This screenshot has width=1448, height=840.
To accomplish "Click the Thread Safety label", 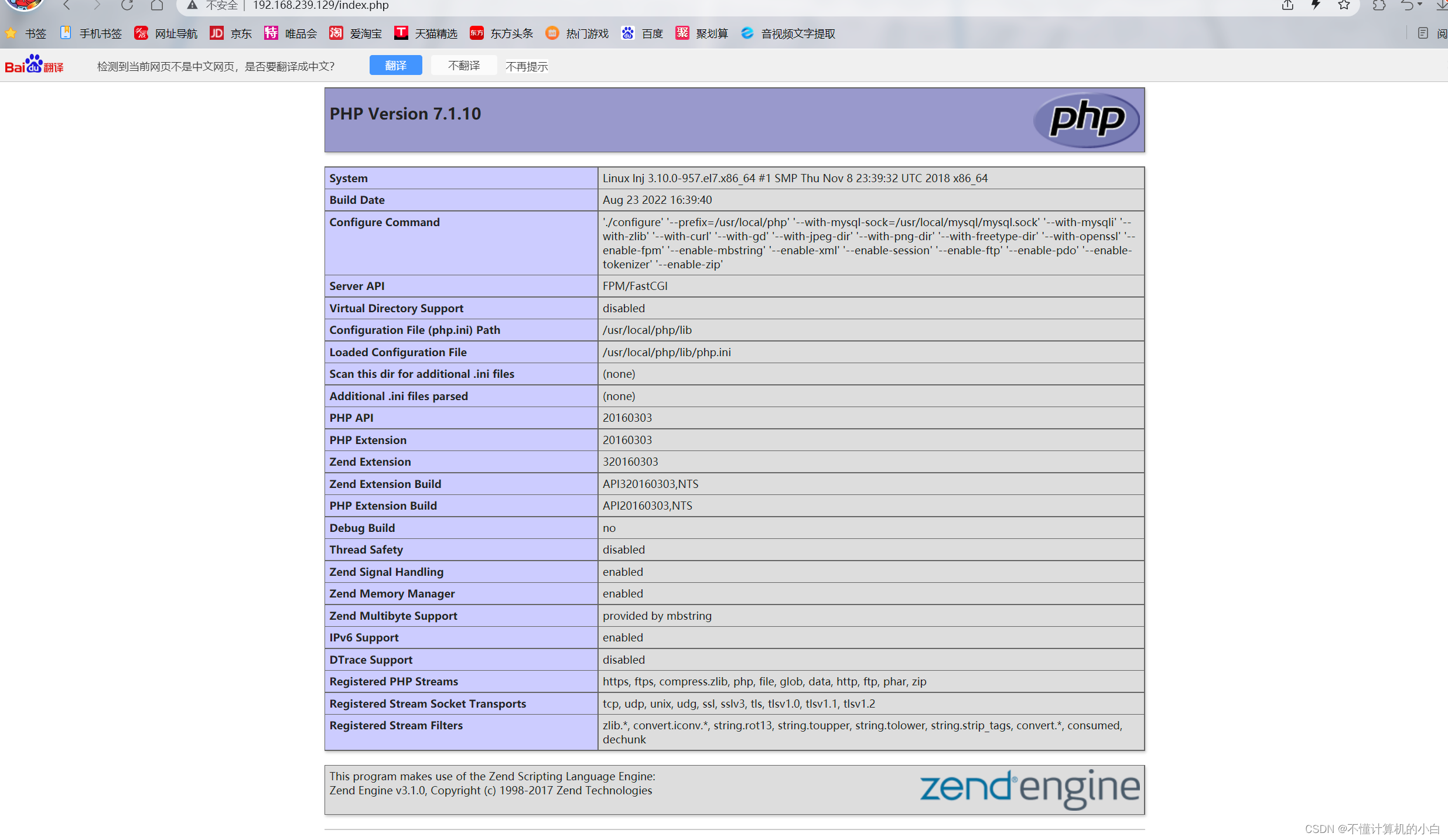I will click(x=366, y=549).
